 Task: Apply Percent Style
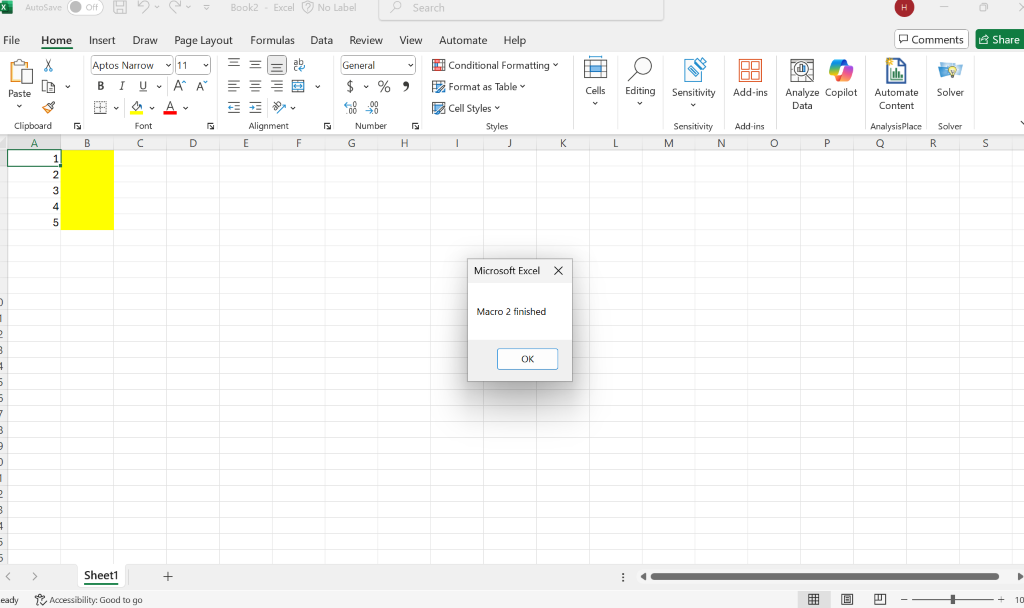pyautogui.click(x=384, y=86)
